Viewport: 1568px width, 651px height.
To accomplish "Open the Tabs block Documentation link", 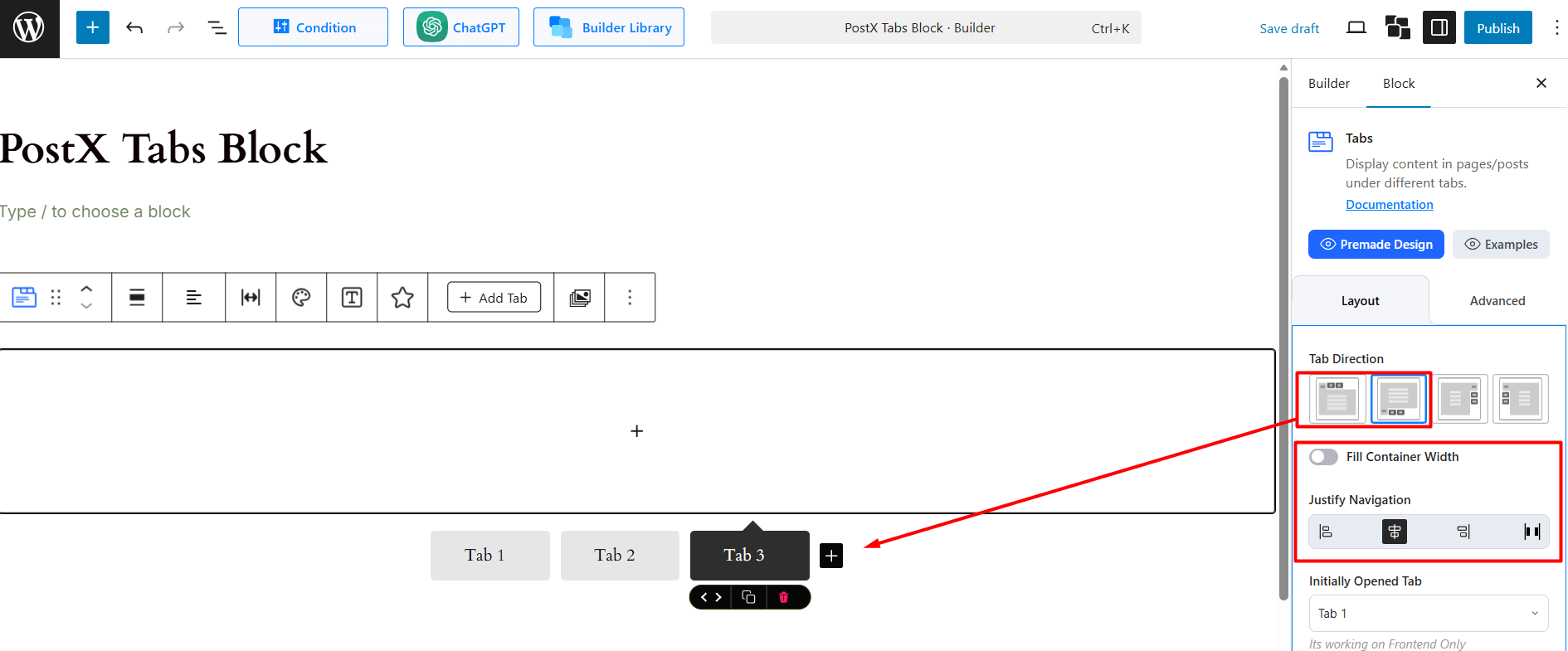I will pyautogui.click(x=1389, y=205).
